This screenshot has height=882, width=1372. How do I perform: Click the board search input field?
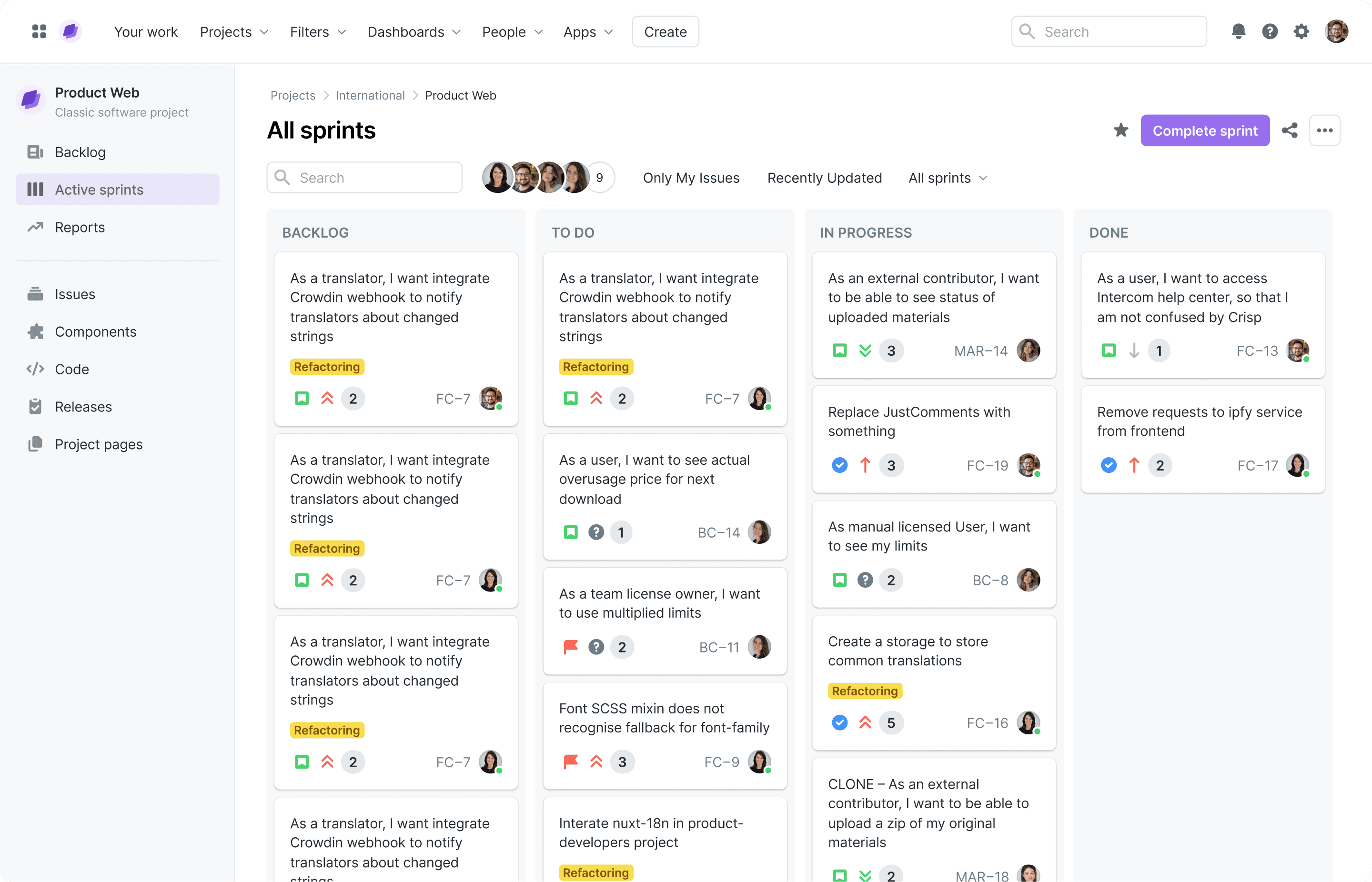[365, 178]
